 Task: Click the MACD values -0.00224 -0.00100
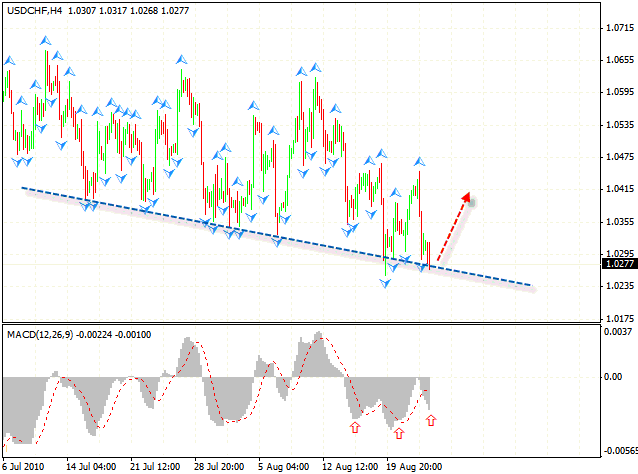point(114,335)
